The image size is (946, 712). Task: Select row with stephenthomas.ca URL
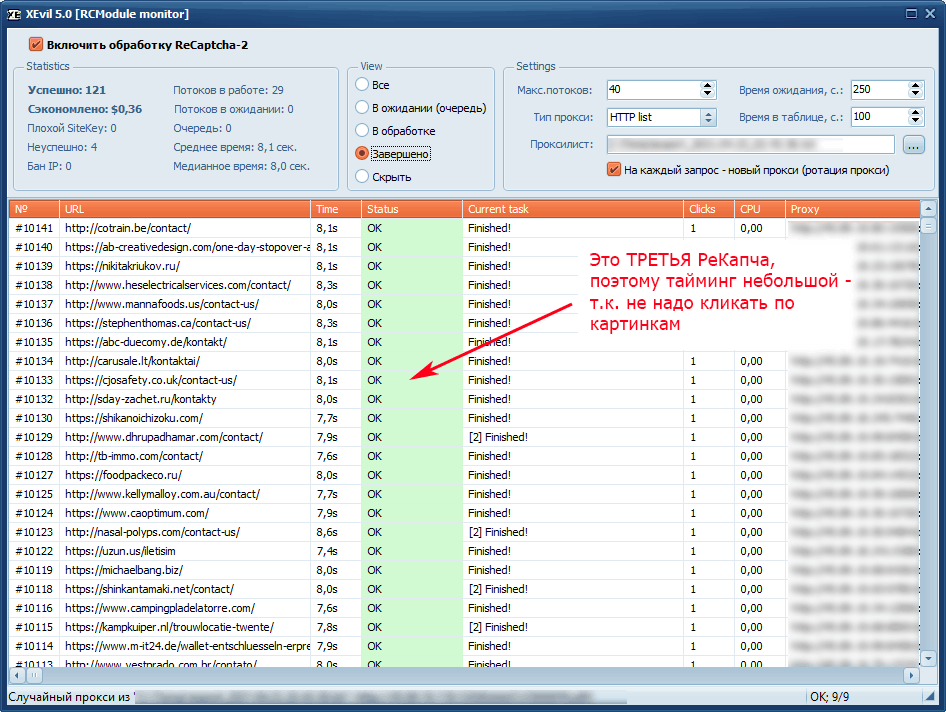click(x=465, y=323)
